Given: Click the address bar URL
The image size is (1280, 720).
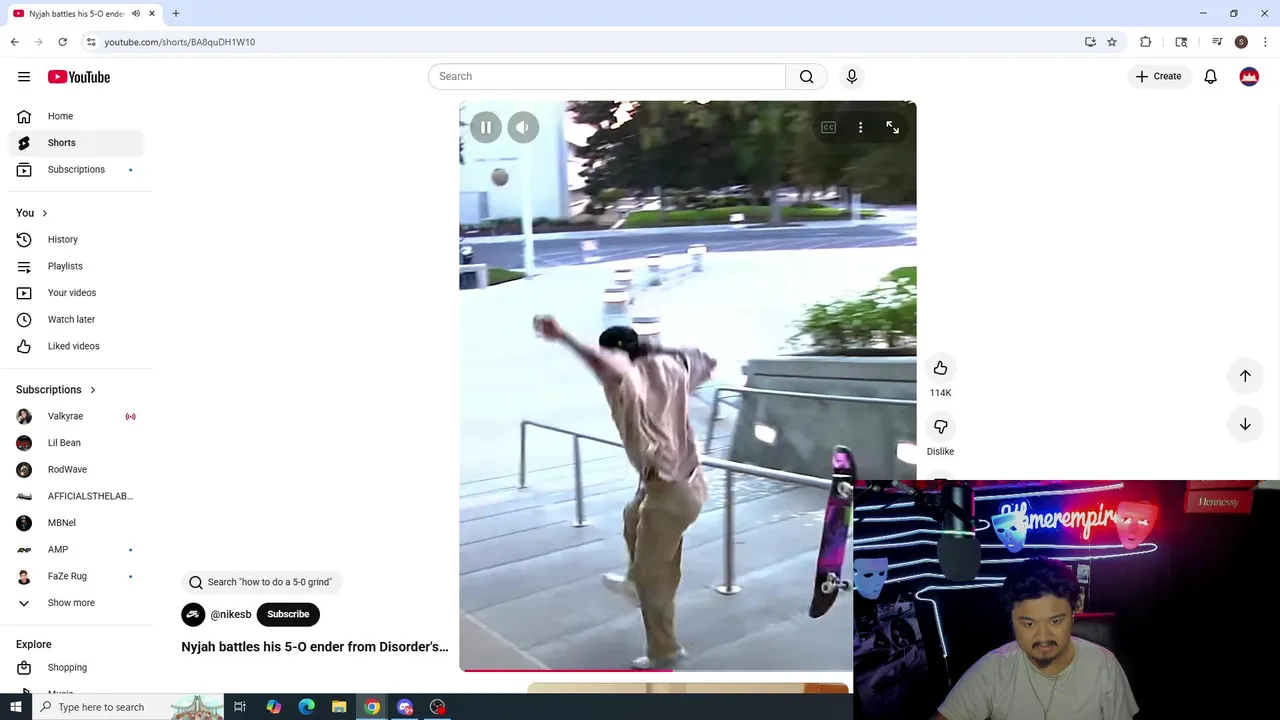Looking at the screenshot, I should click(180, 42).
